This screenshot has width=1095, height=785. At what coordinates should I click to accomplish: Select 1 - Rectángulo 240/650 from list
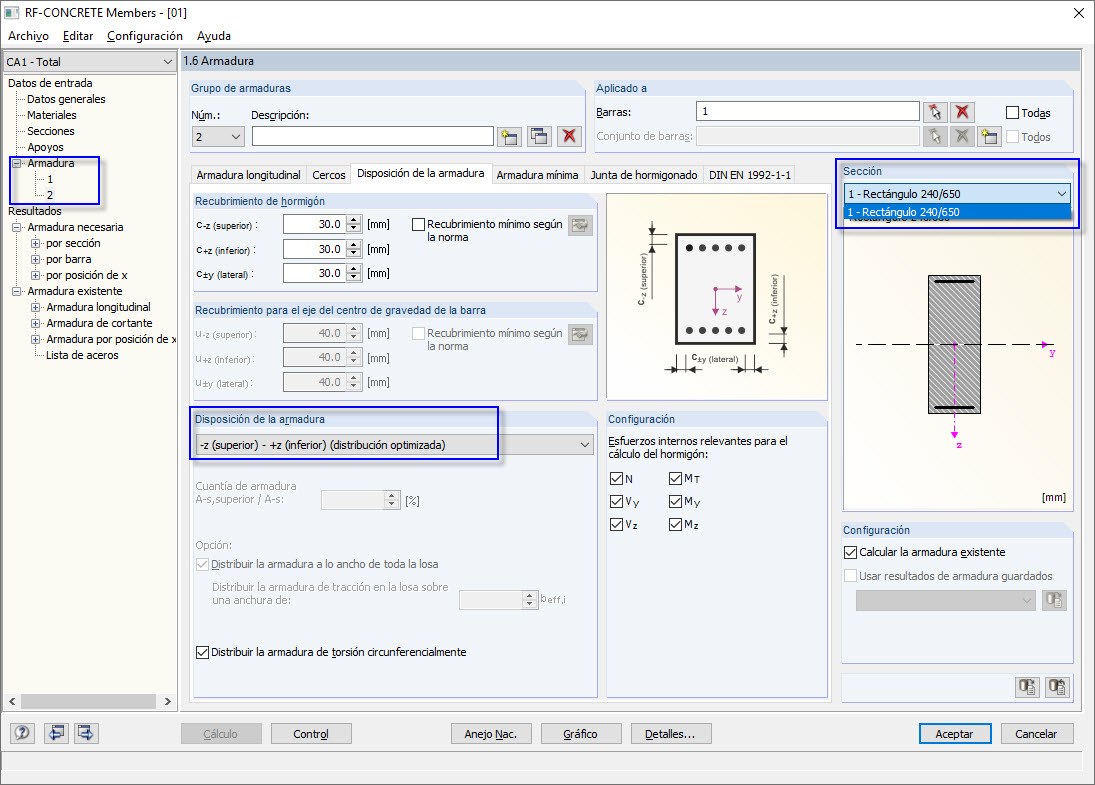click(x=957, y=212)
